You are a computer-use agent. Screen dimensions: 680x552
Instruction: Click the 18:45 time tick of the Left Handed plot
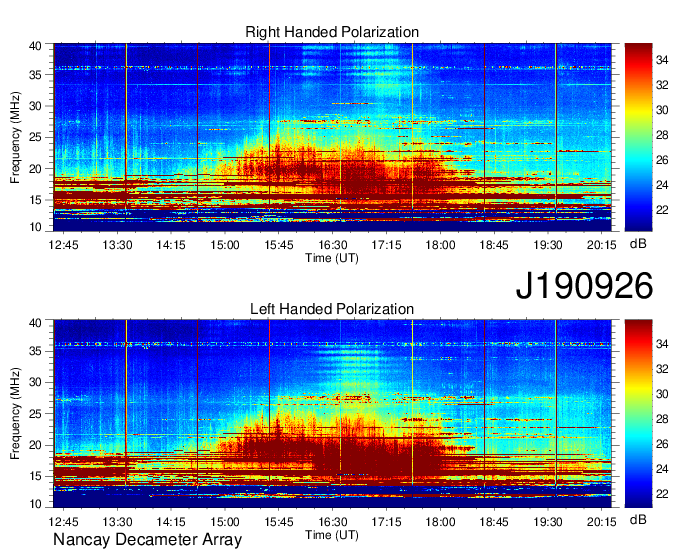(x=494, y=522)
